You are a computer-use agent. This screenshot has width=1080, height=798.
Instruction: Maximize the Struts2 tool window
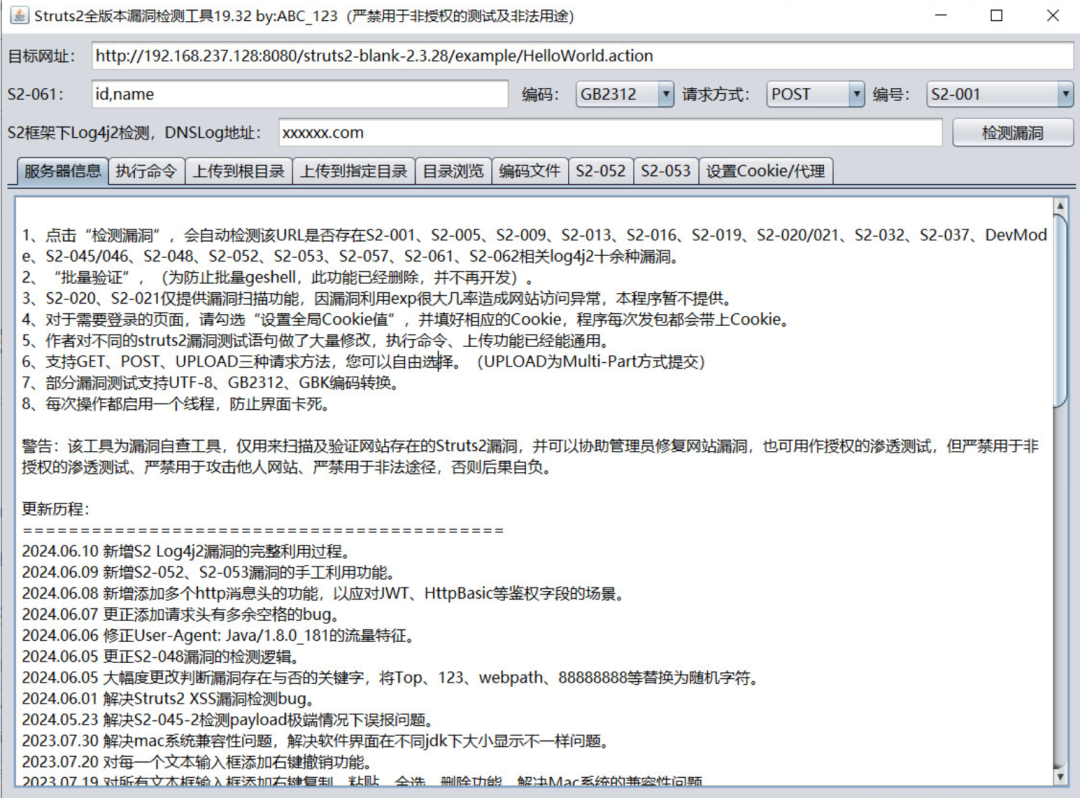[x=997, y=15]
